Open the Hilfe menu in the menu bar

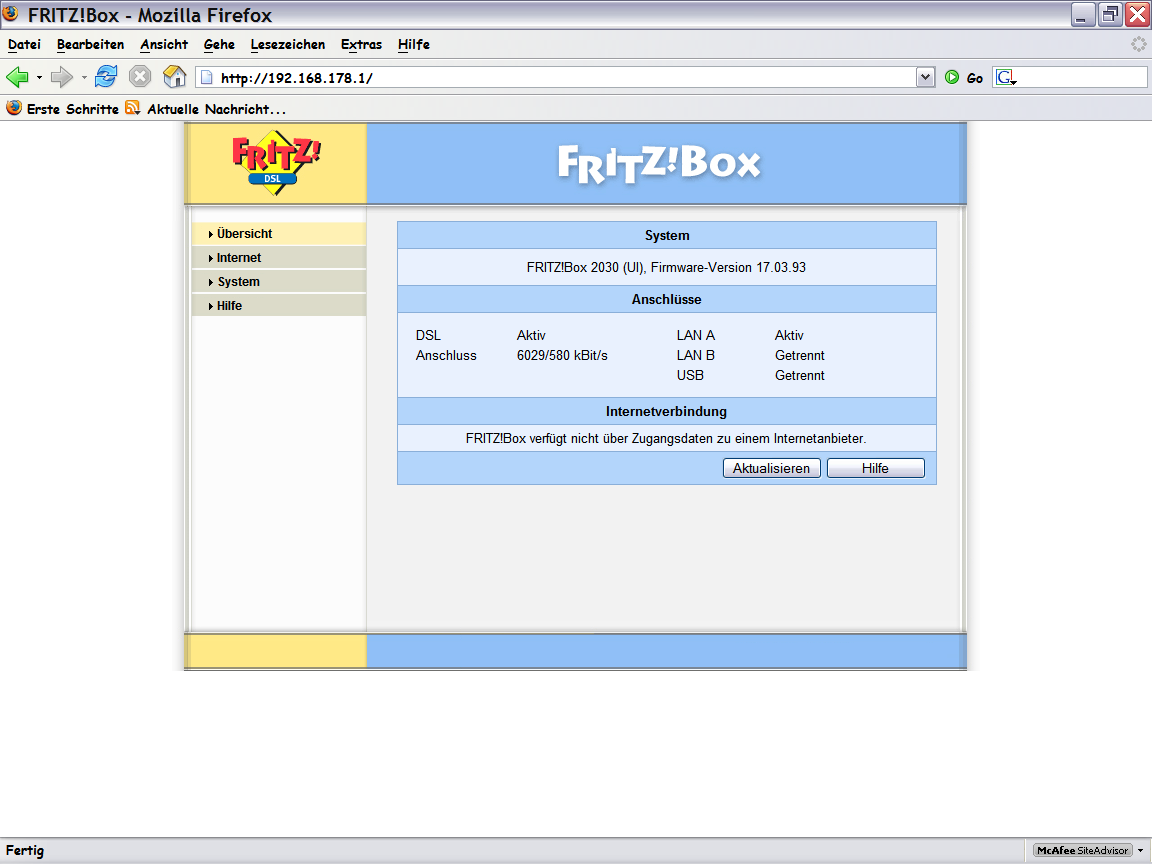(x=414, y=44)
